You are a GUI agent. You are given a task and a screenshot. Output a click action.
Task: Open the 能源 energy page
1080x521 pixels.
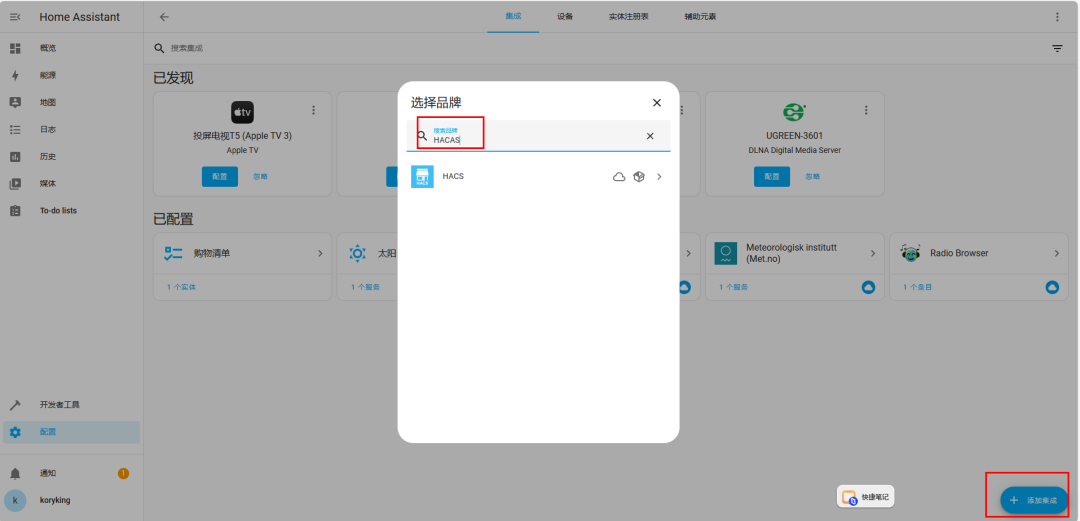72,75
